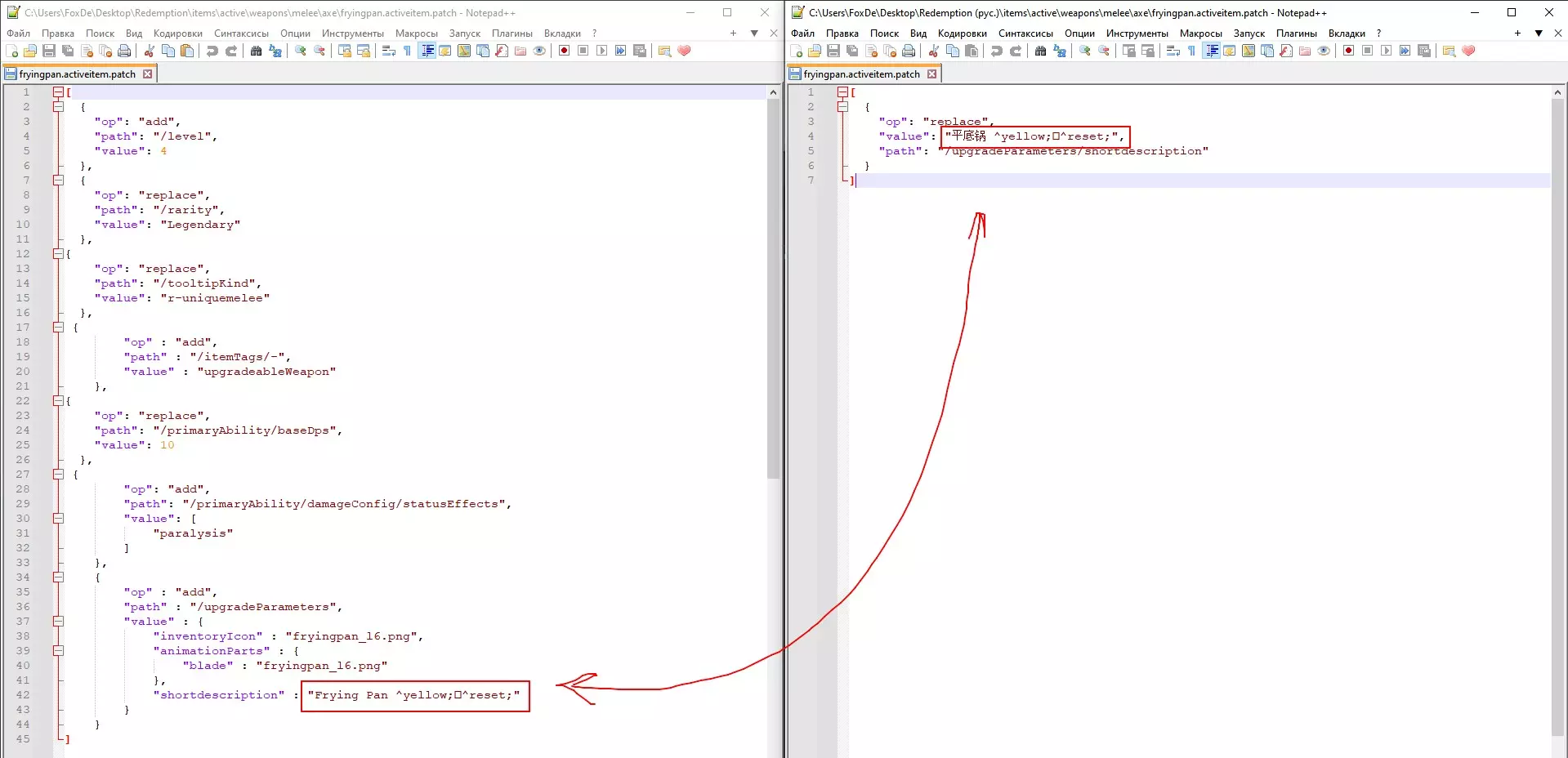Click Save icon in Redemption (pyc.) window
Screen dimensions: 1568x758
coord(833,51)
